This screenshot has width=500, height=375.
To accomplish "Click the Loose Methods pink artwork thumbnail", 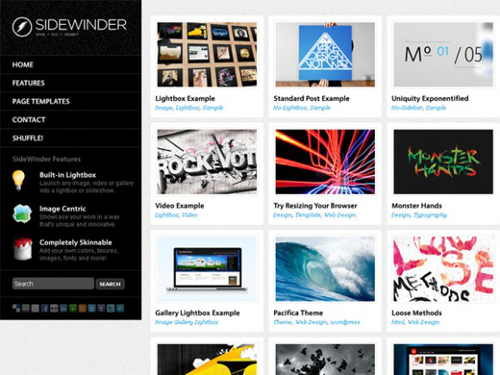I will 443,269.
